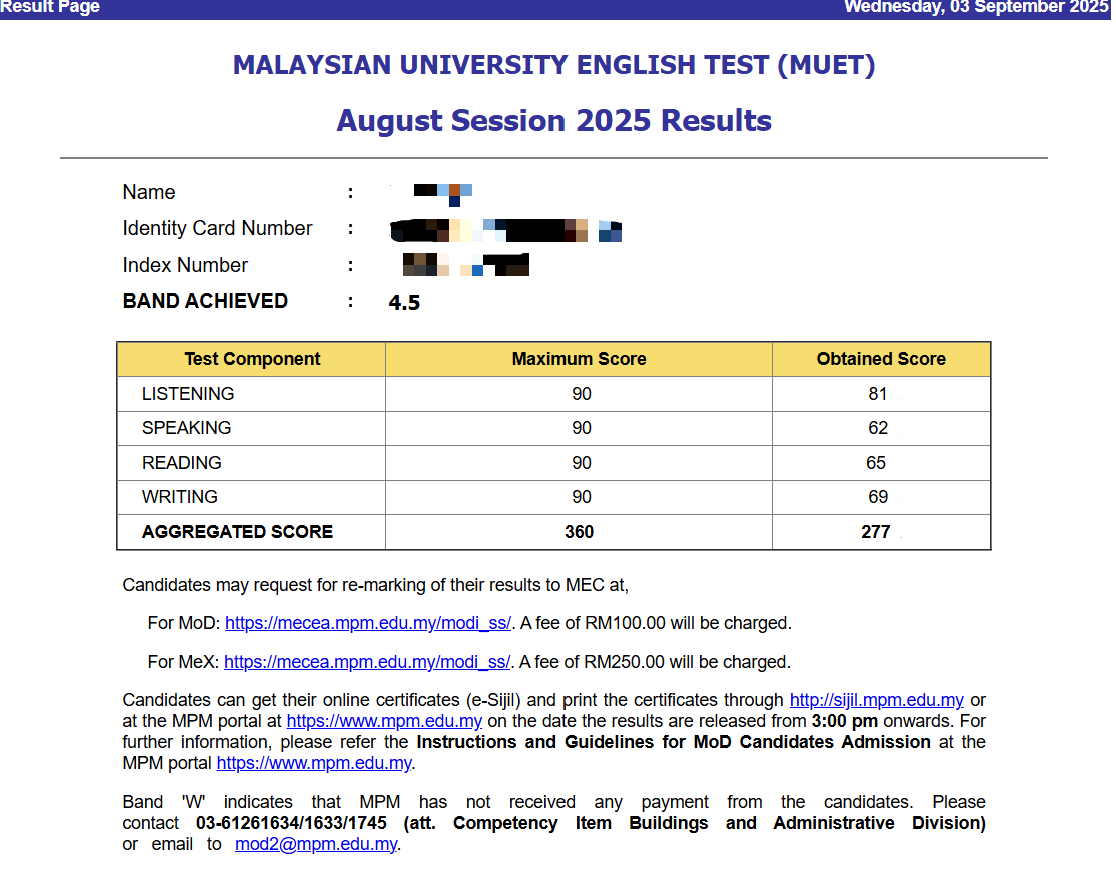Open the sijil.mpm.edu.my e-Sijil link

tap(876, 700)
